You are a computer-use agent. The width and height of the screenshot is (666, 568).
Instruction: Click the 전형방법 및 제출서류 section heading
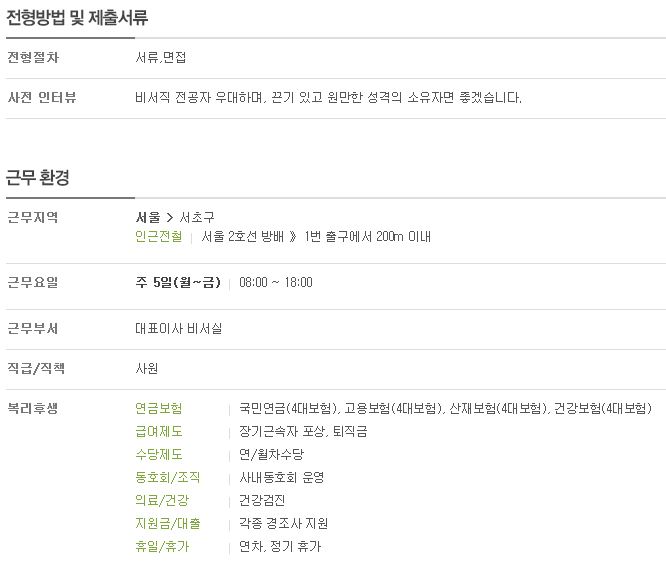coord(77,17)
